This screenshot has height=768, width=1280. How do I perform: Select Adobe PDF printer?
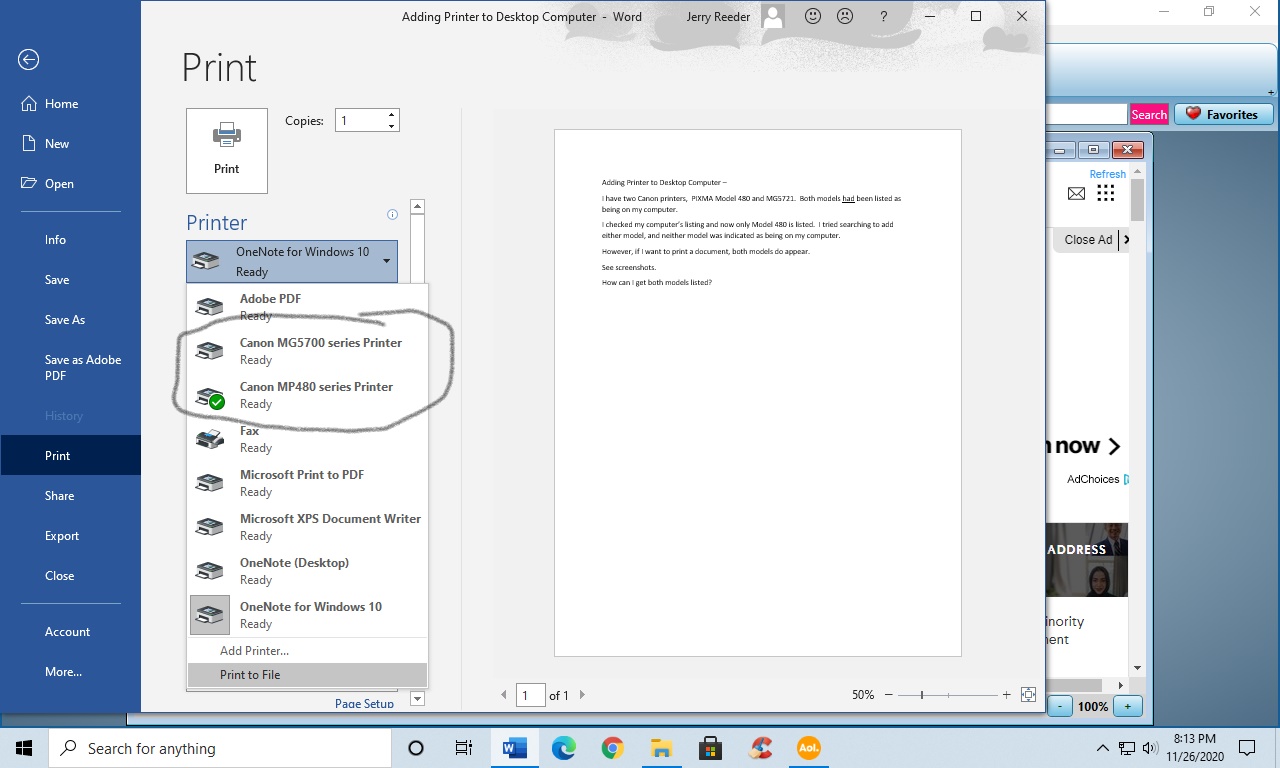click(307, 307)
